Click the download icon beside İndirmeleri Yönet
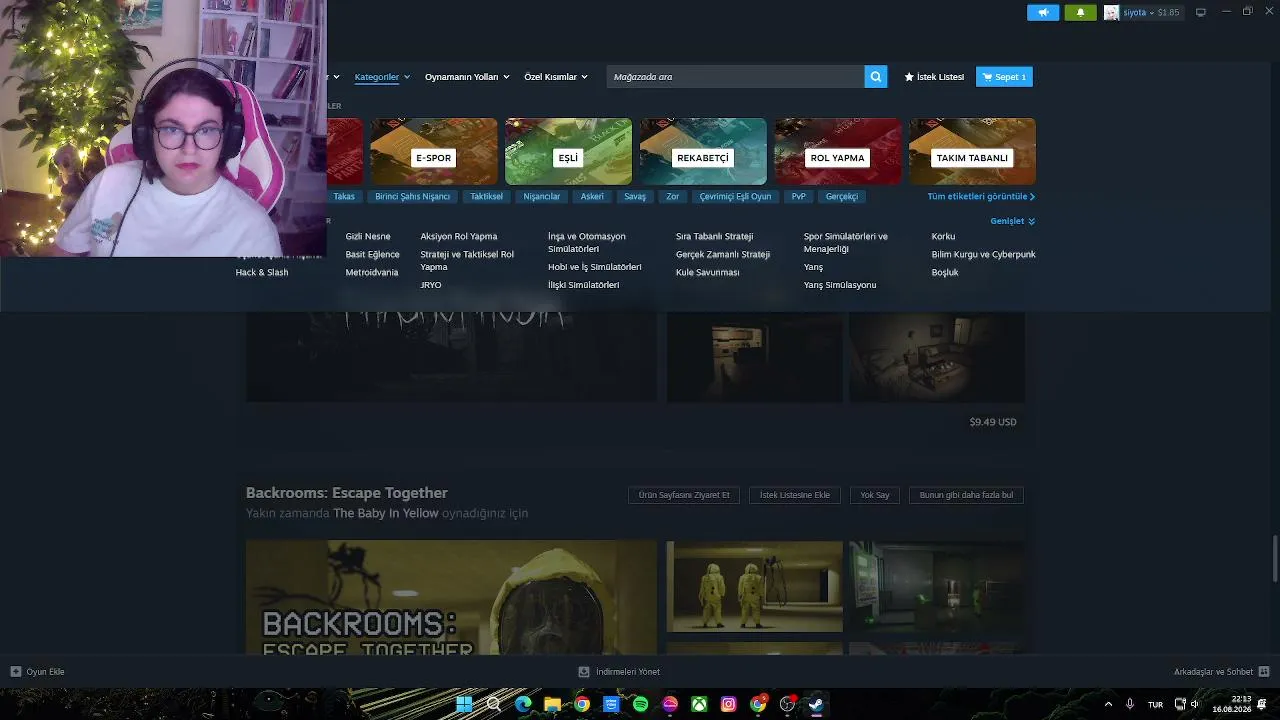The height and width of the screenshot is (720, 1280). (584, 672)
